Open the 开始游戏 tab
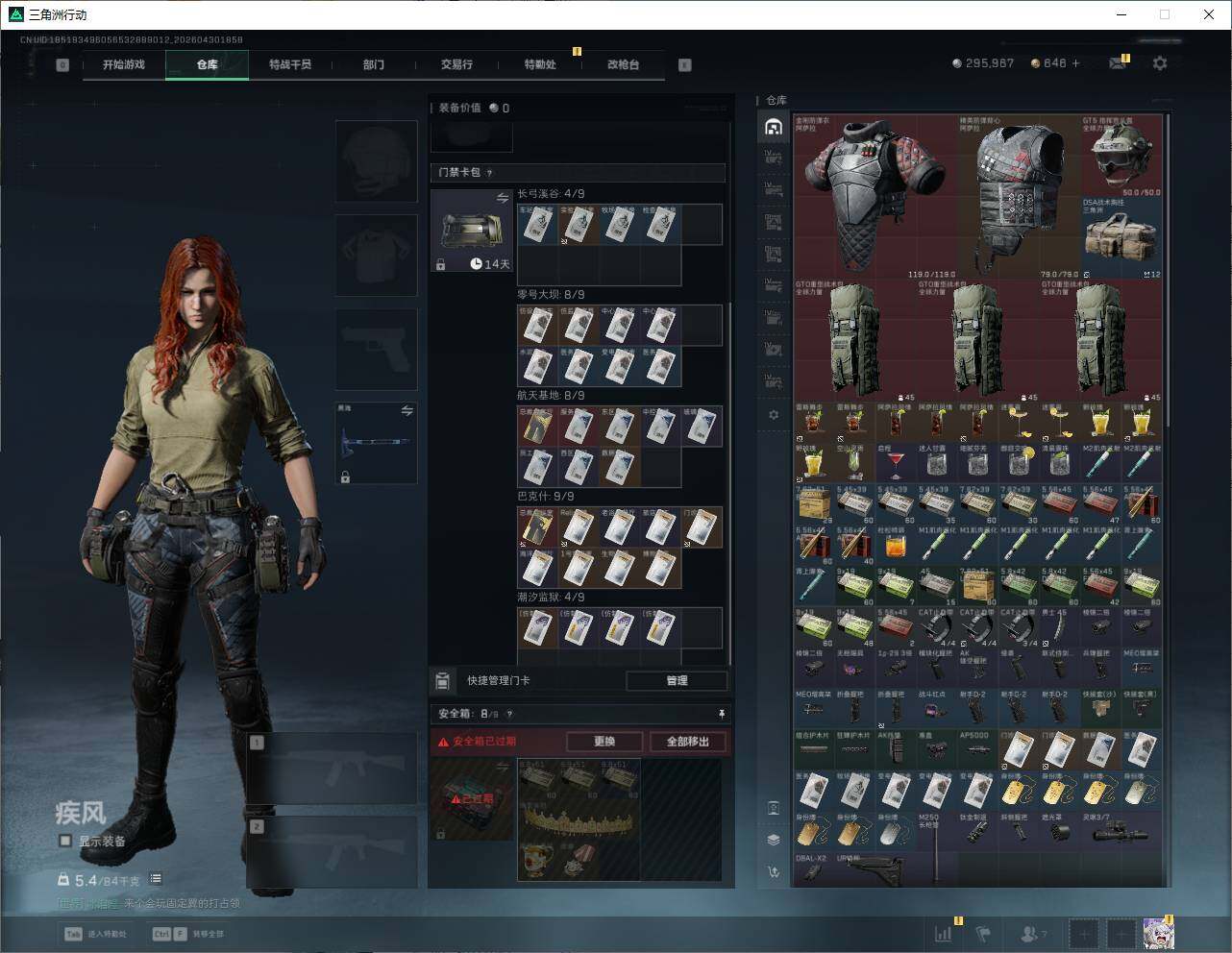The image size is (1232, 953). [124, 64]
